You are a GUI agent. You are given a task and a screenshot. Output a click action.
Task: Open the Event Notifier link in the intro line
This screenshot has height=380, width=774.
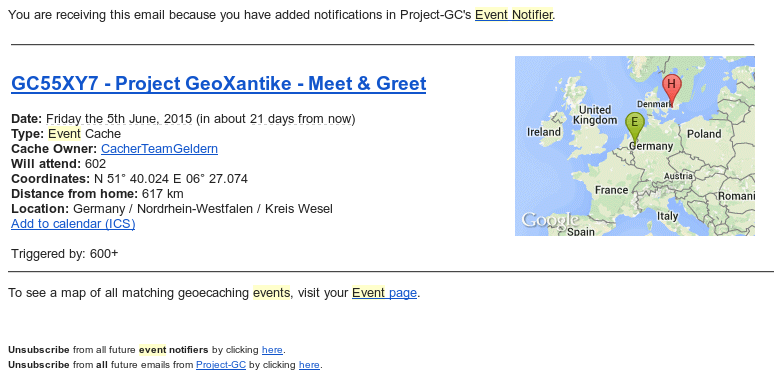[513, 15]
